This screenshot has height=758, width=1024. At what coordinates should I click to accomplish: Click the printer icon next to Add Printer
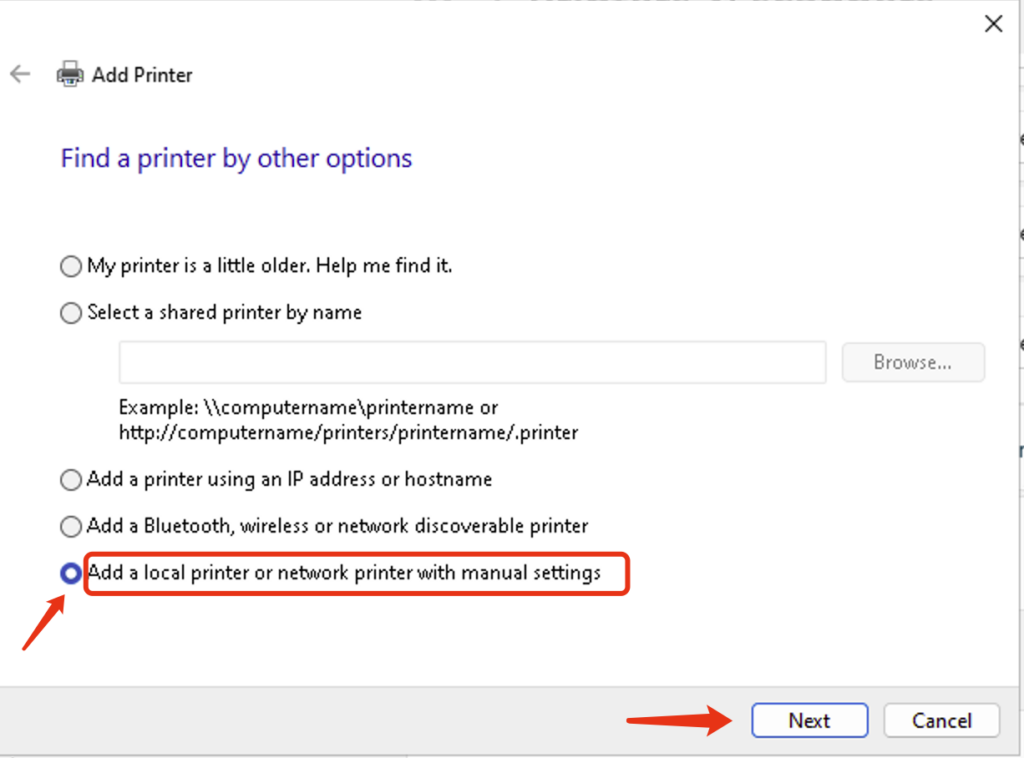pos(69,73)
